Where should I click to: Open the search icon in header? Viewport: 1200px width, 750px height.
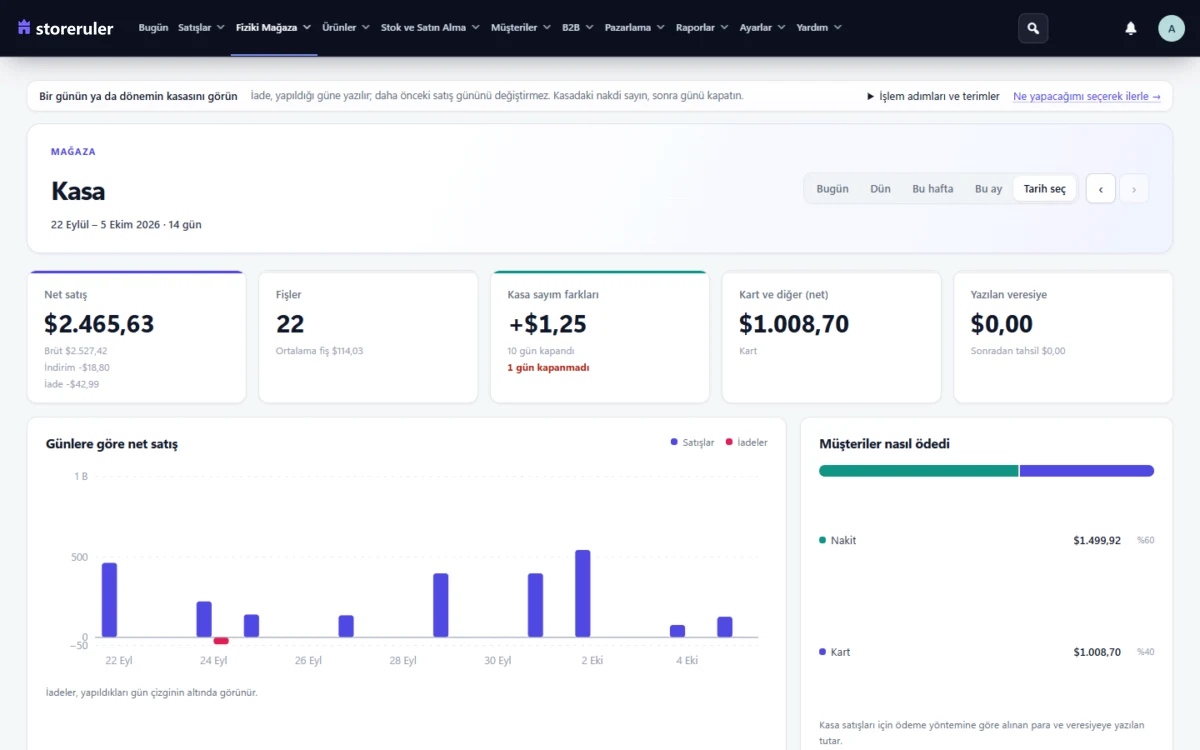1033,28
